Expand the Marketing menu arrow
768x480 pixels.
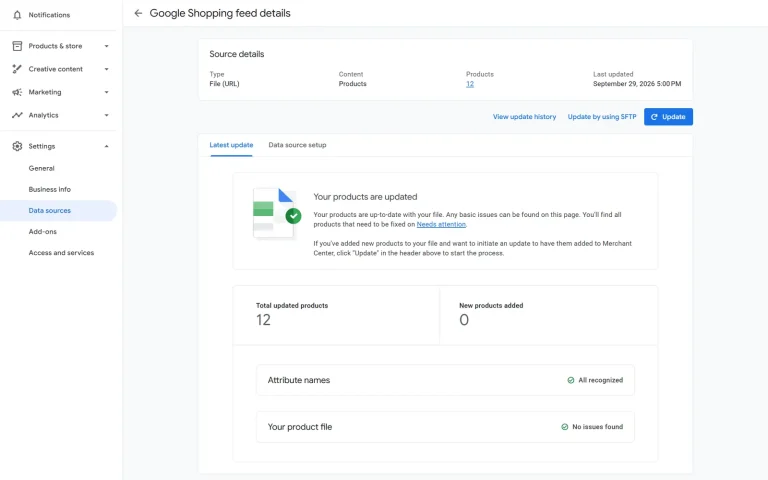tap(106, 92)
